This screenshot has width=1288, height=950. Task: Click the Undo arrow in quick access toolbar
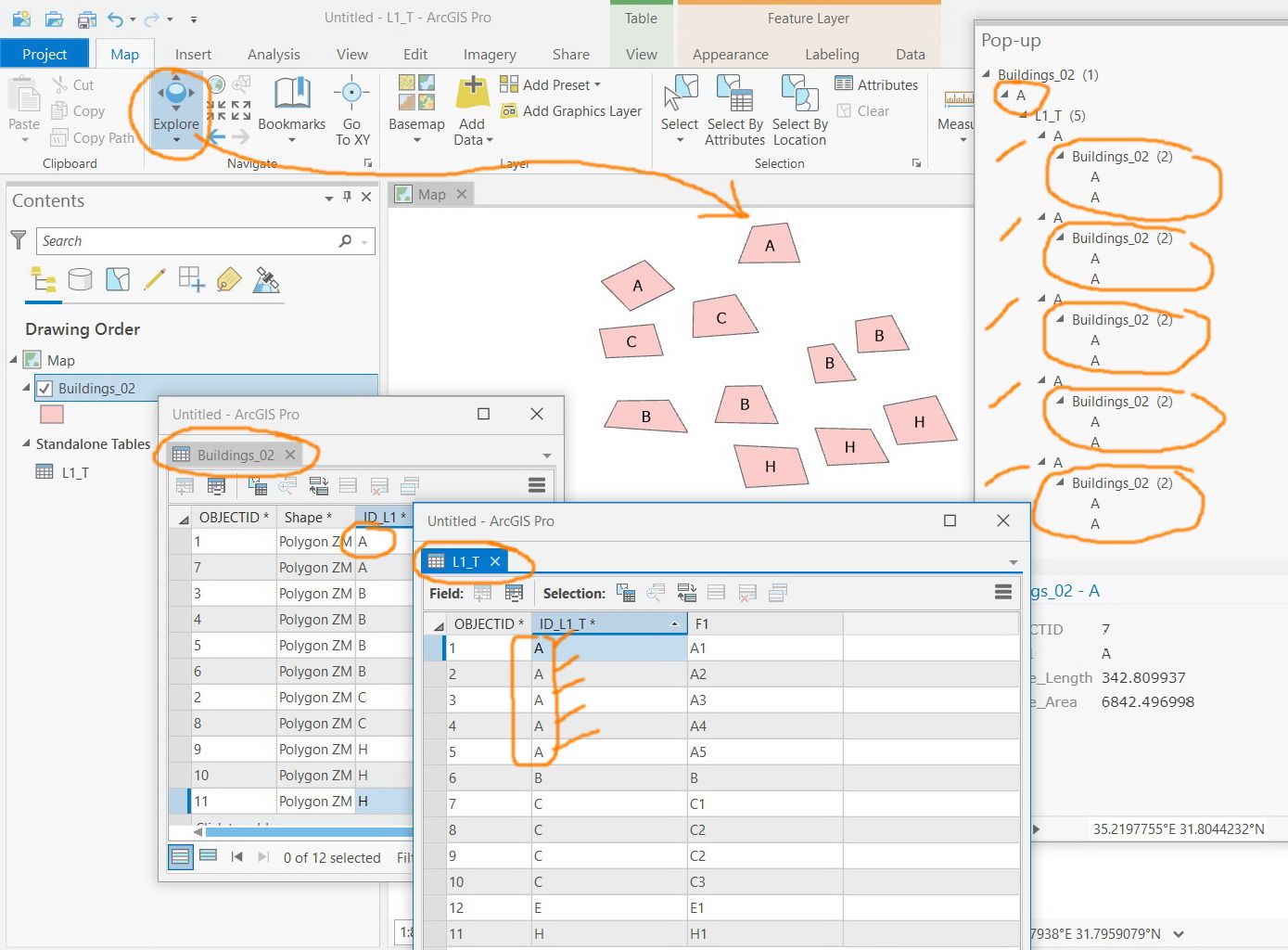click(115, 19)
